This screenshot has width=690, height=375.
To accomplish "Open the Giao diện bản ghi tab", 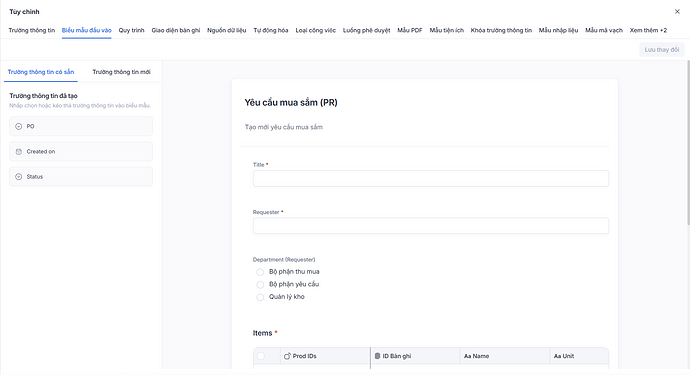I will (x=176, y=30).
